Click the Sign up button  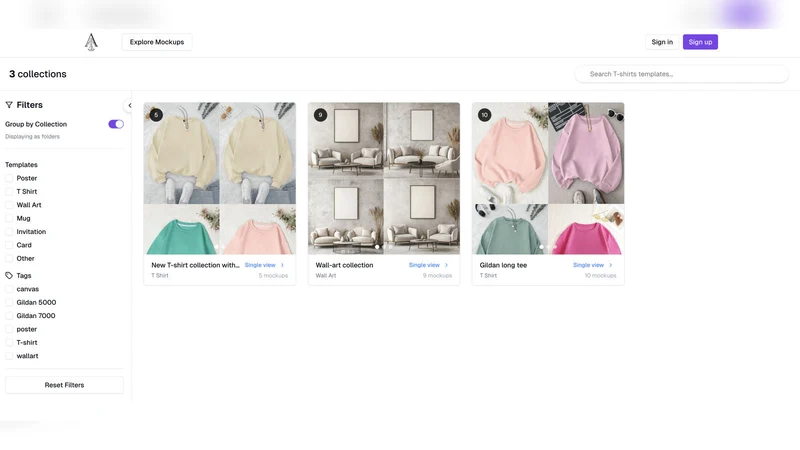pos(700,42)
